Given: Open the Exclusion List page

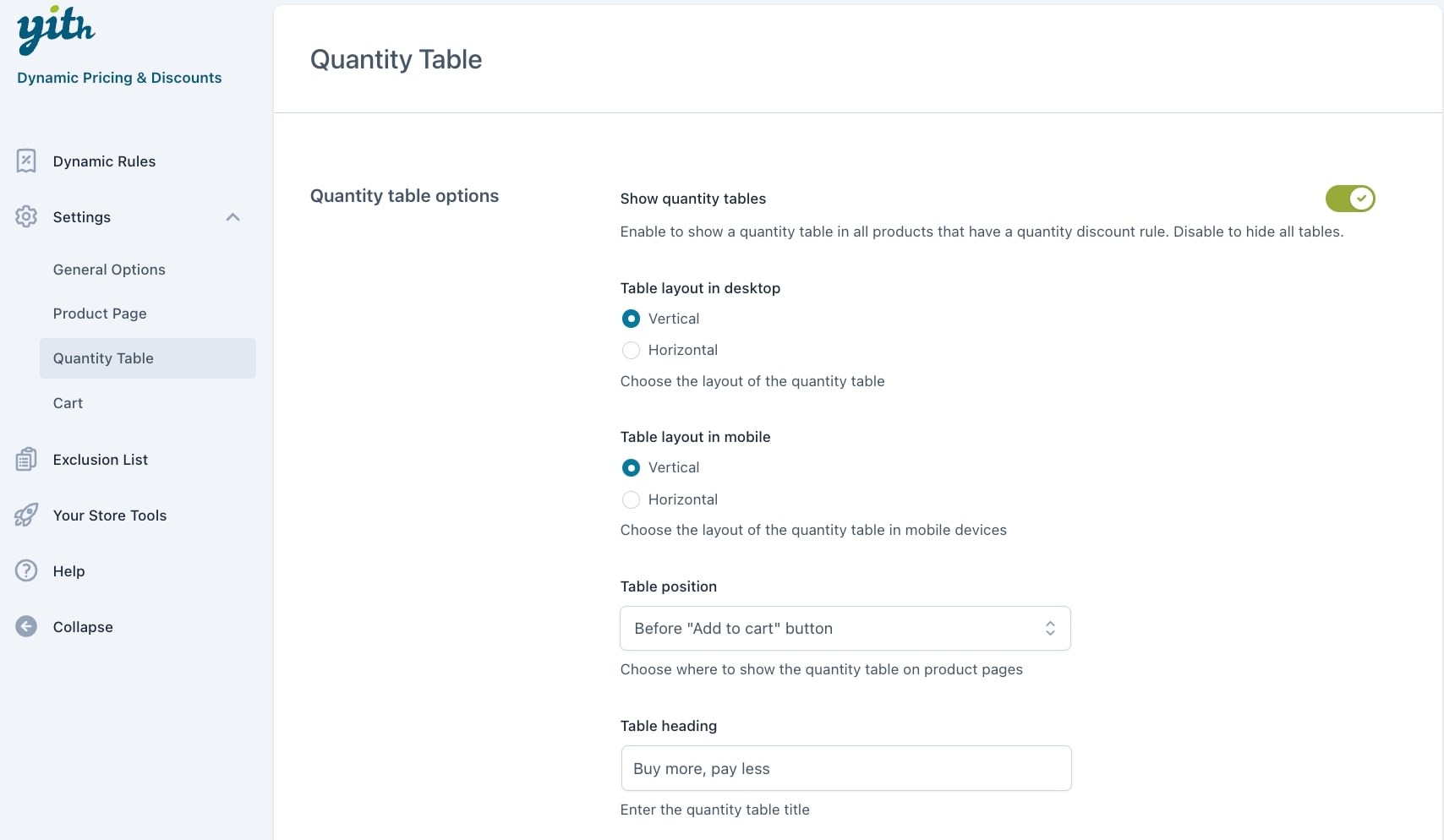Looking at the screenshot, I should tap(101, 460).
